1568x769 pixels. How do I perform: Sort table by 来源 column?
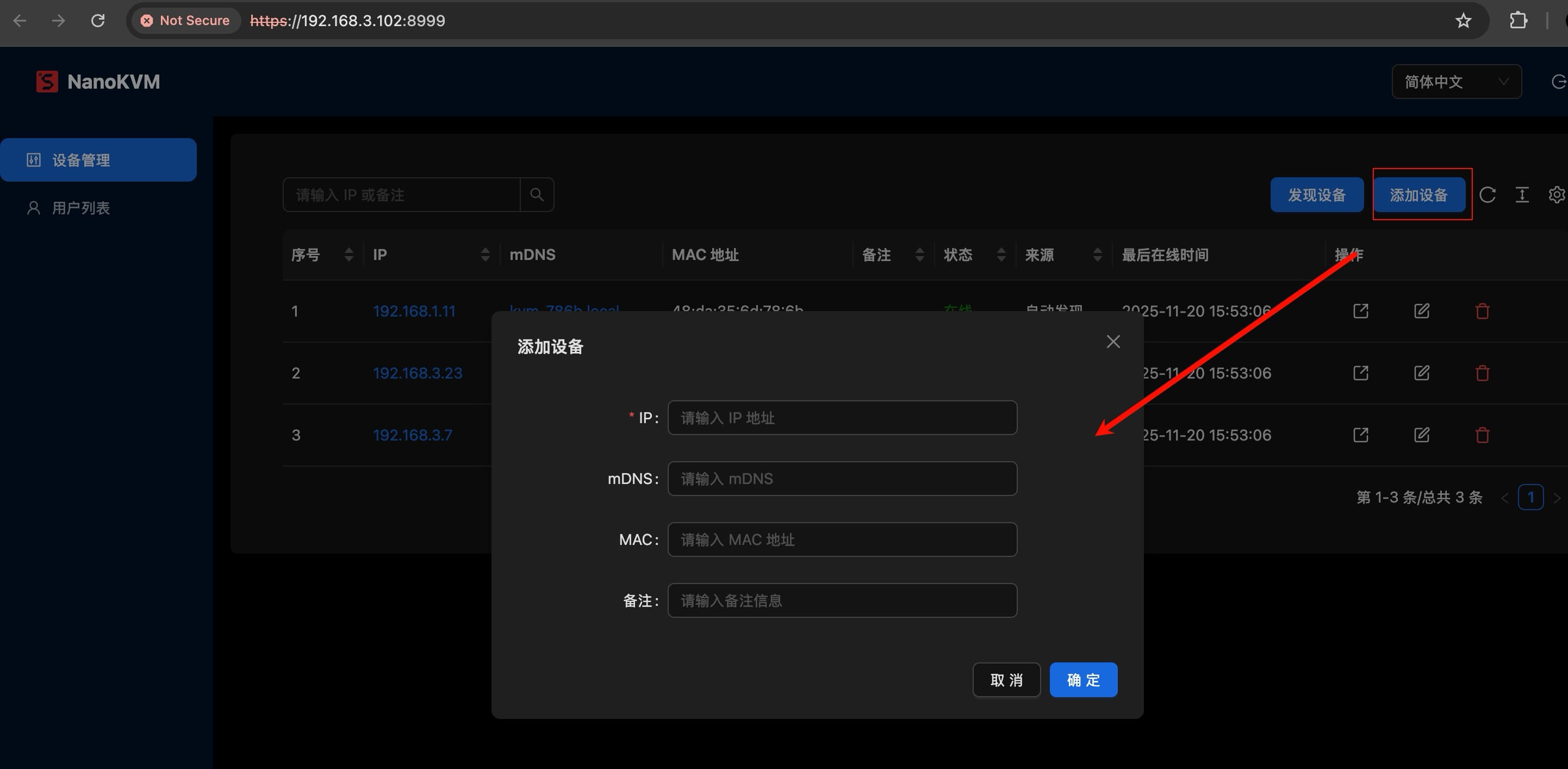1097,255
